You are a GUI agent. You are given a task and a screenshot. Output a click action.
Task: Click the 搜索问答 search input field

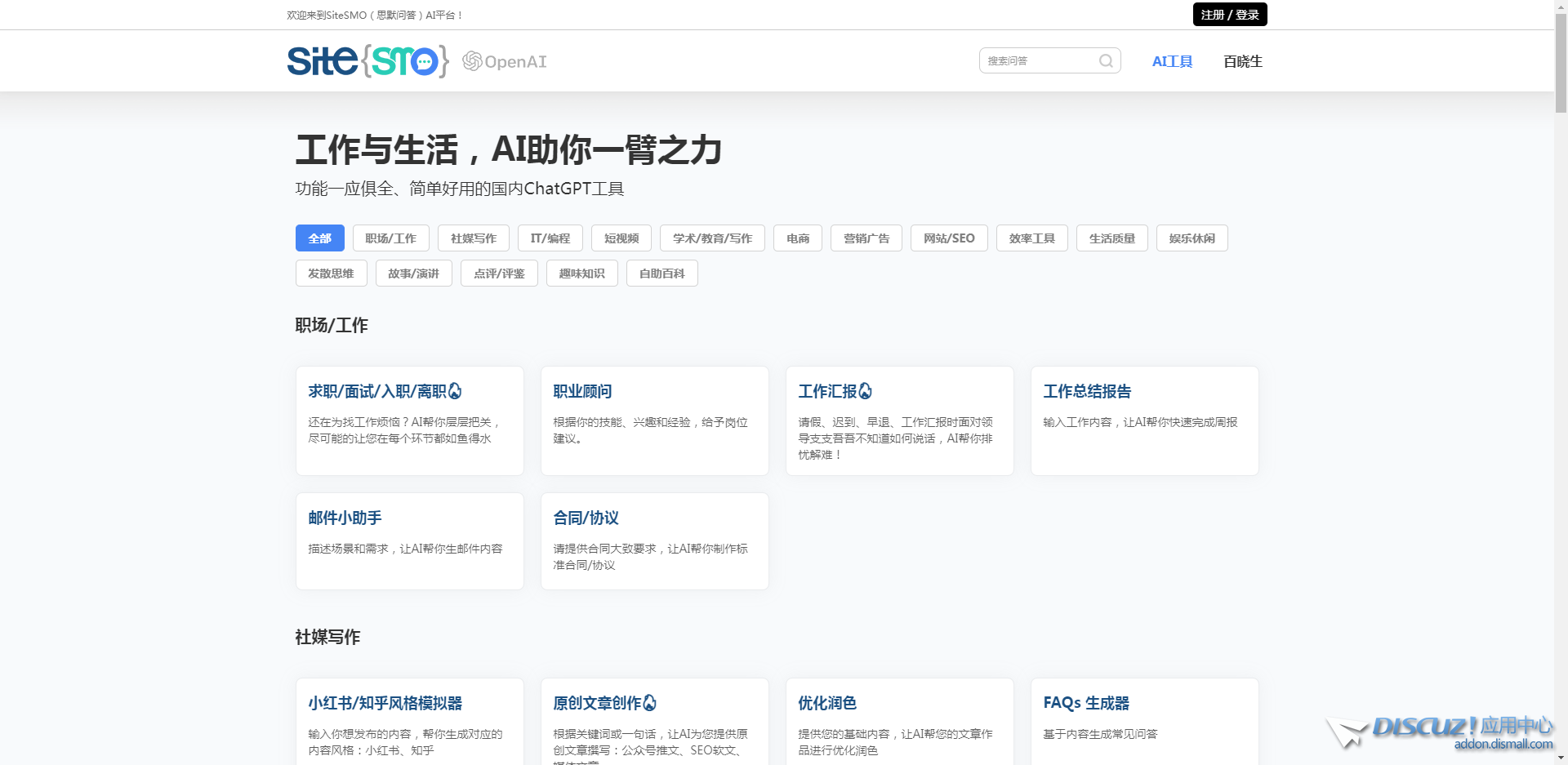[1037, 60]
